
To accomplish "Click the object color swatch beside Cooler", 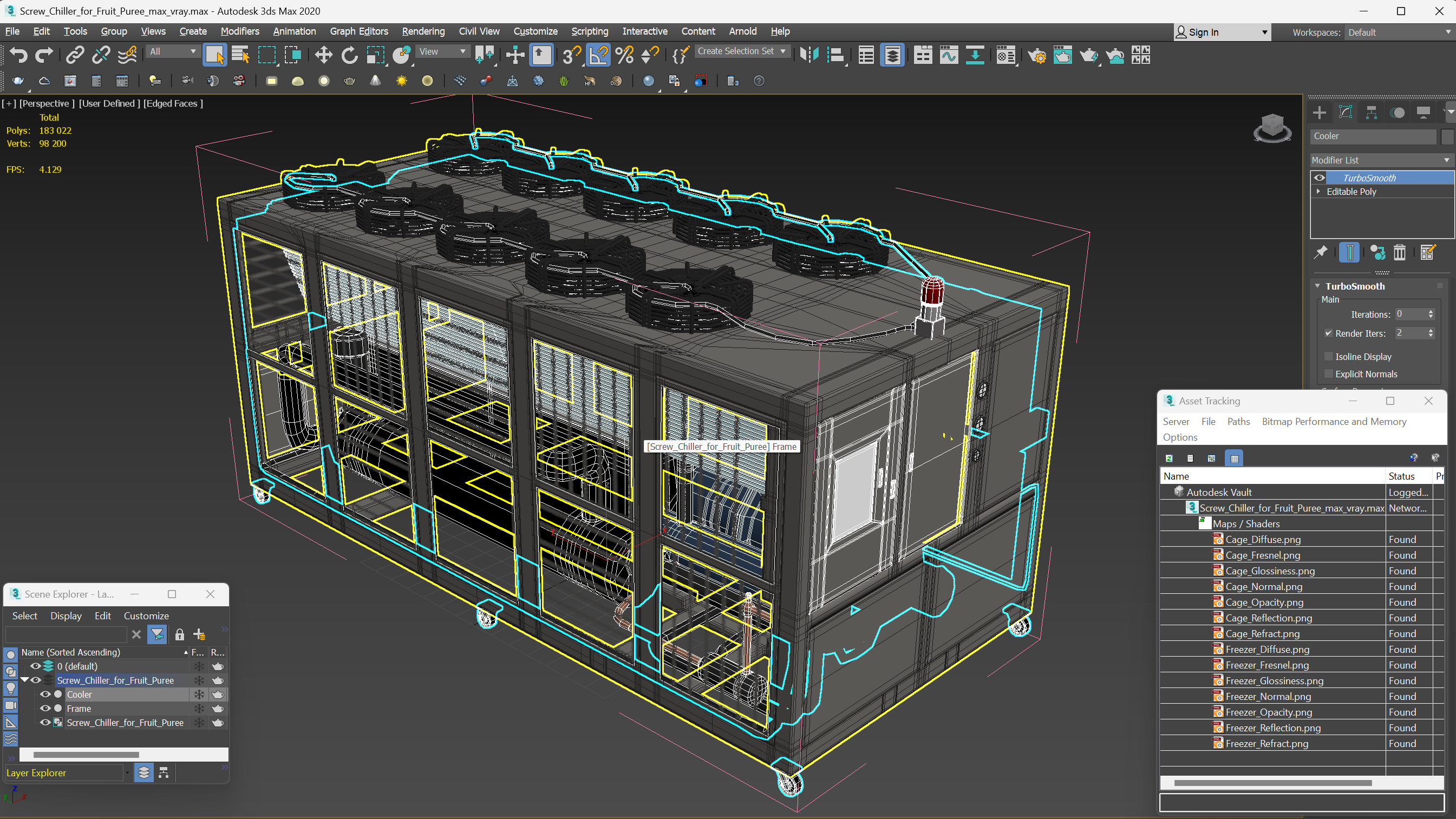I will coord(1446,136).
